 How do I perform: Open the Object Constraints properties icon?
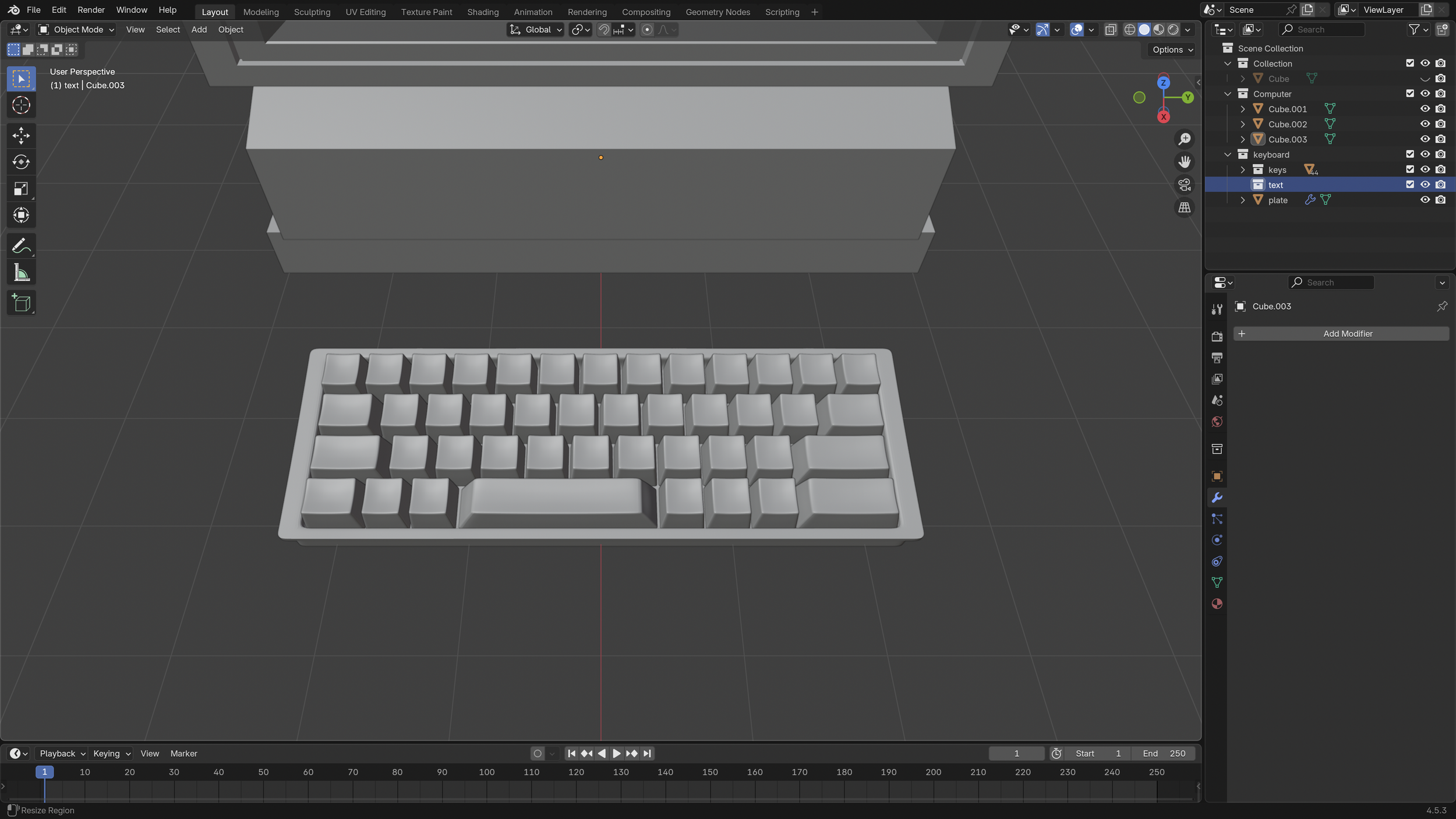pos(1217,562)
